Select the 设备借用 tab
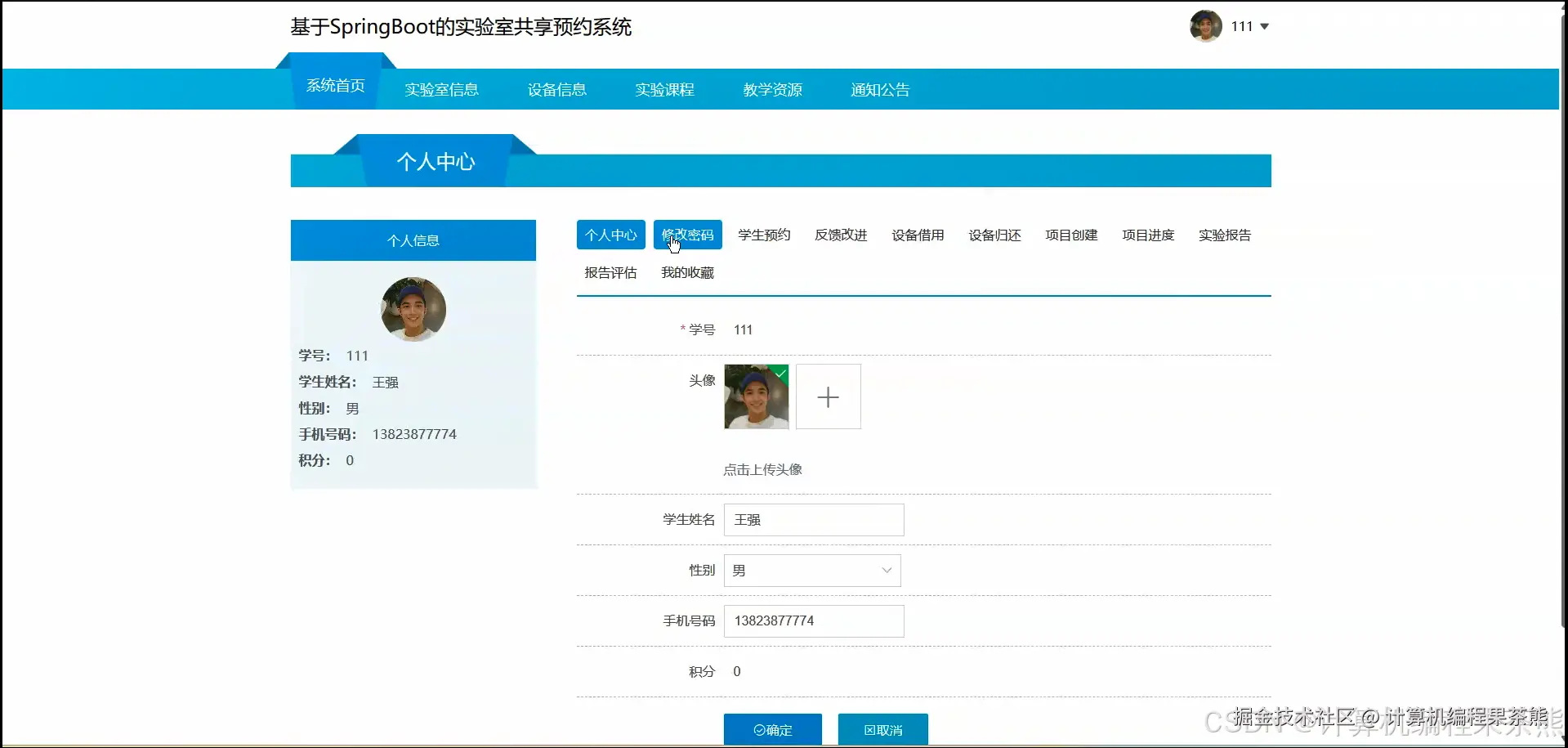This screenshot has height=748, width=1568. point(917,234)
